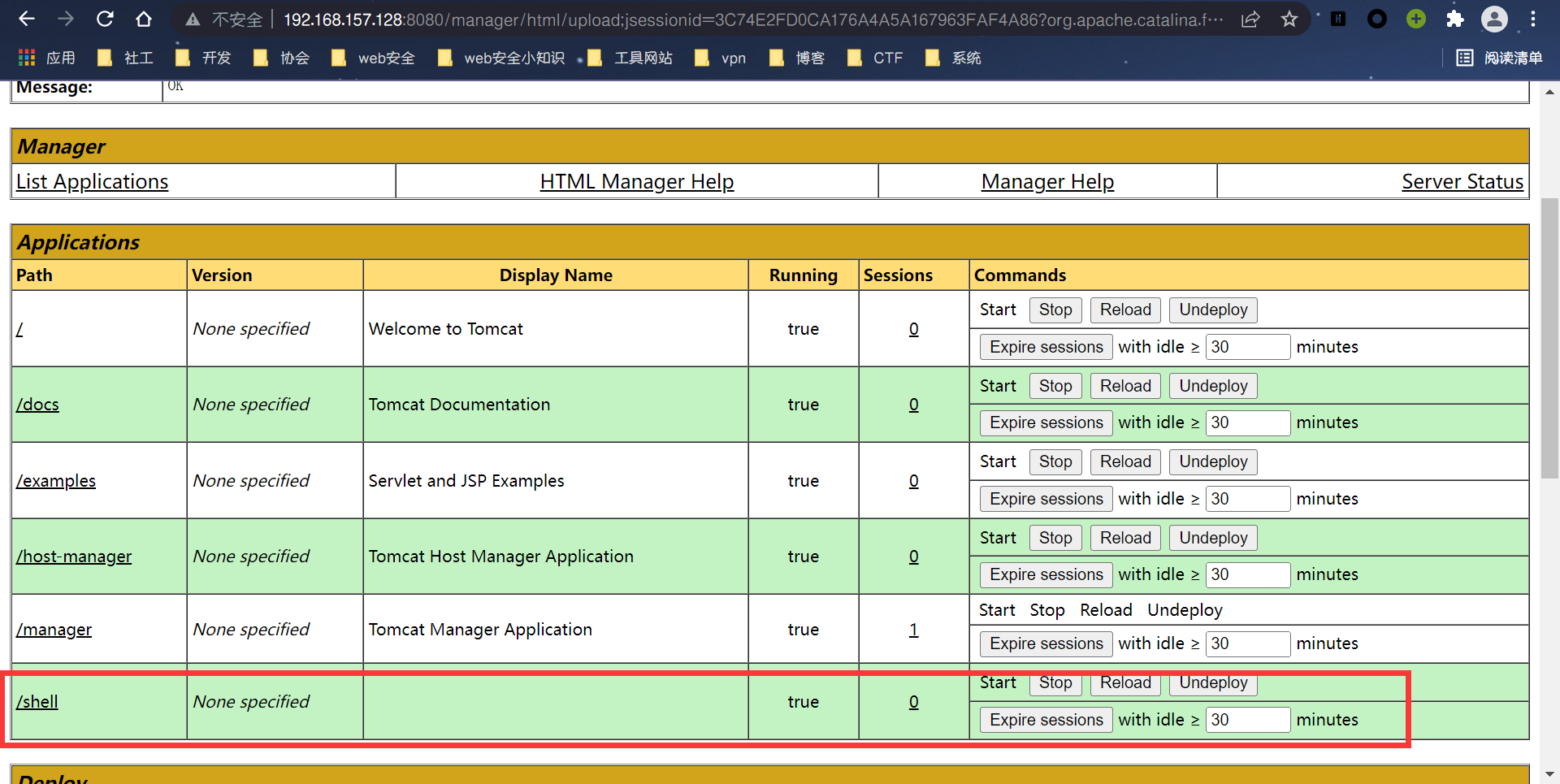Open the 应用 apps grid shortcut
Image resolution: width=1560 pixels, height=784 pixels.
[x=46, y=58]
